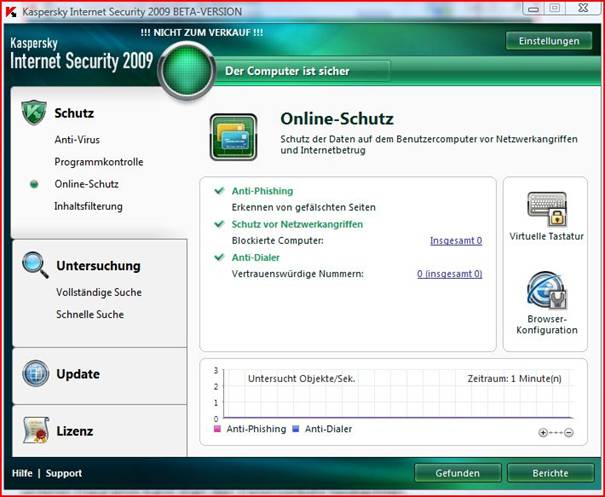Select Inhaltsfilterung in the sidebar
Image resolution: width=605 pixels, height=497 pixels.
click(x=88, y=206)
